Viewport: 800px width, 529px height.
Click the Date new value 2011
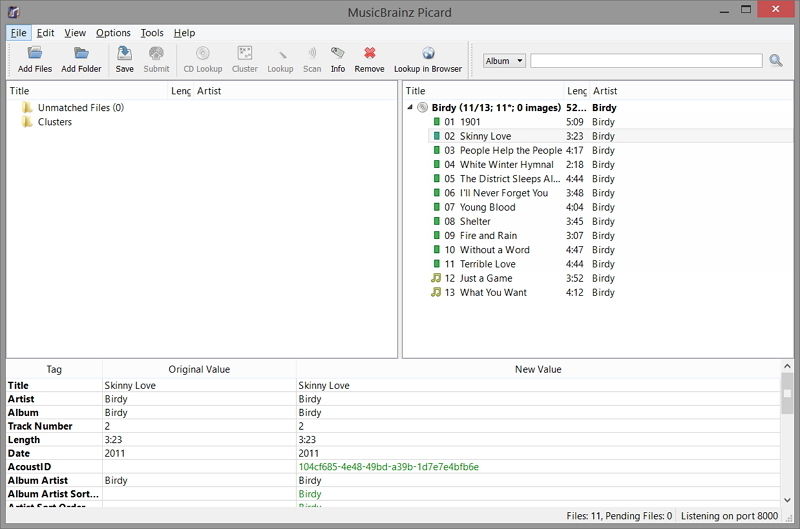[309, 453]
